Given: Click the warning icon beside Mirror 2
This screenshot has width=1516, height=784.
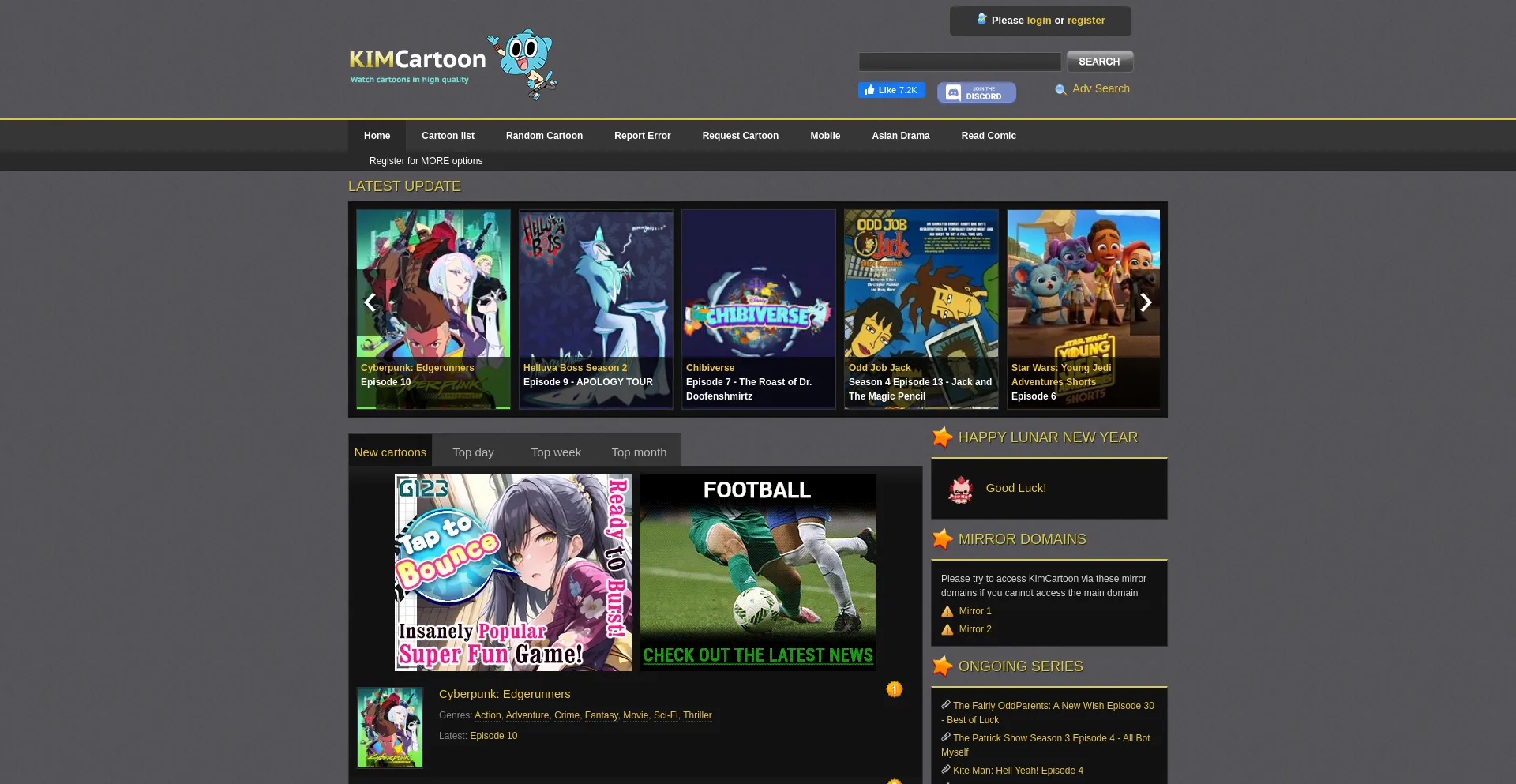Looking at the screenshot, I should click(947, 629).
